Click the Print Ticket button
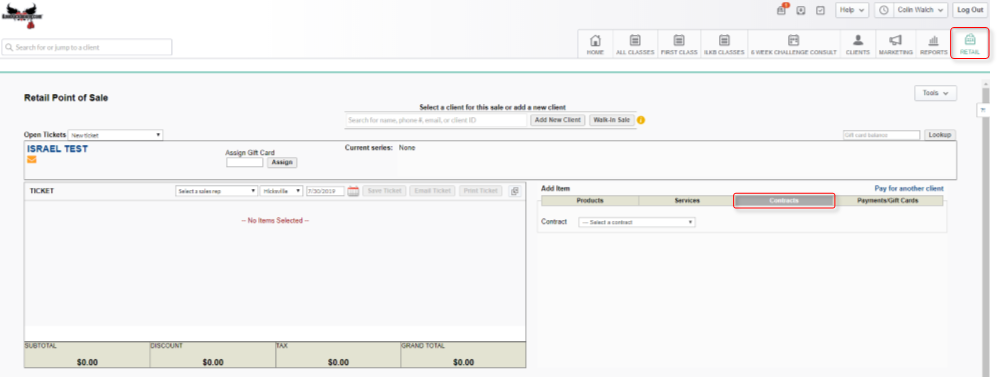 click(x=480, y=191)
